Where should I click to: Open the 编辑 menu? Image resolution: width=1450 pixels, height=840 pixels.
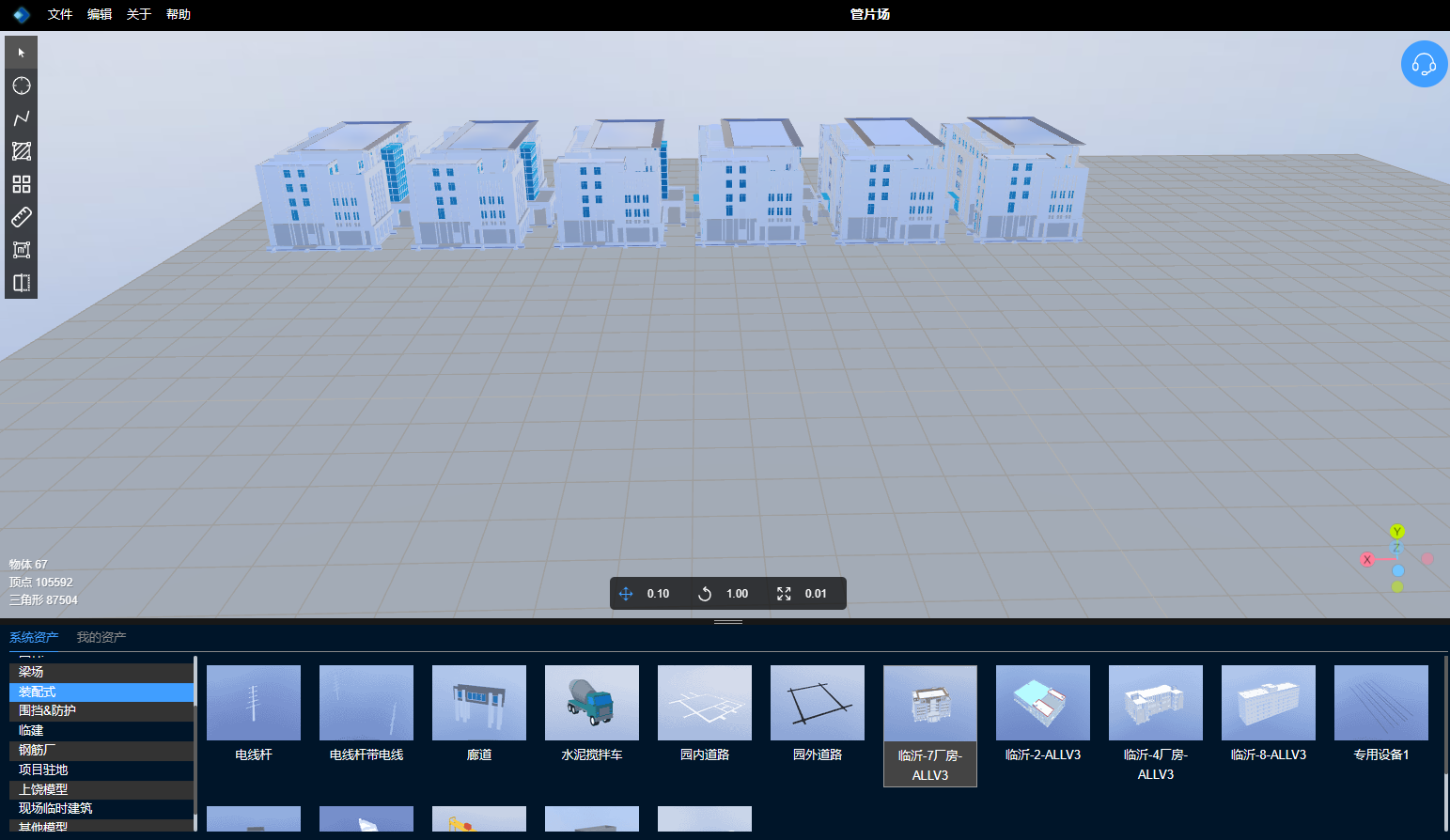pyautogui.click(x=100, y=14)
